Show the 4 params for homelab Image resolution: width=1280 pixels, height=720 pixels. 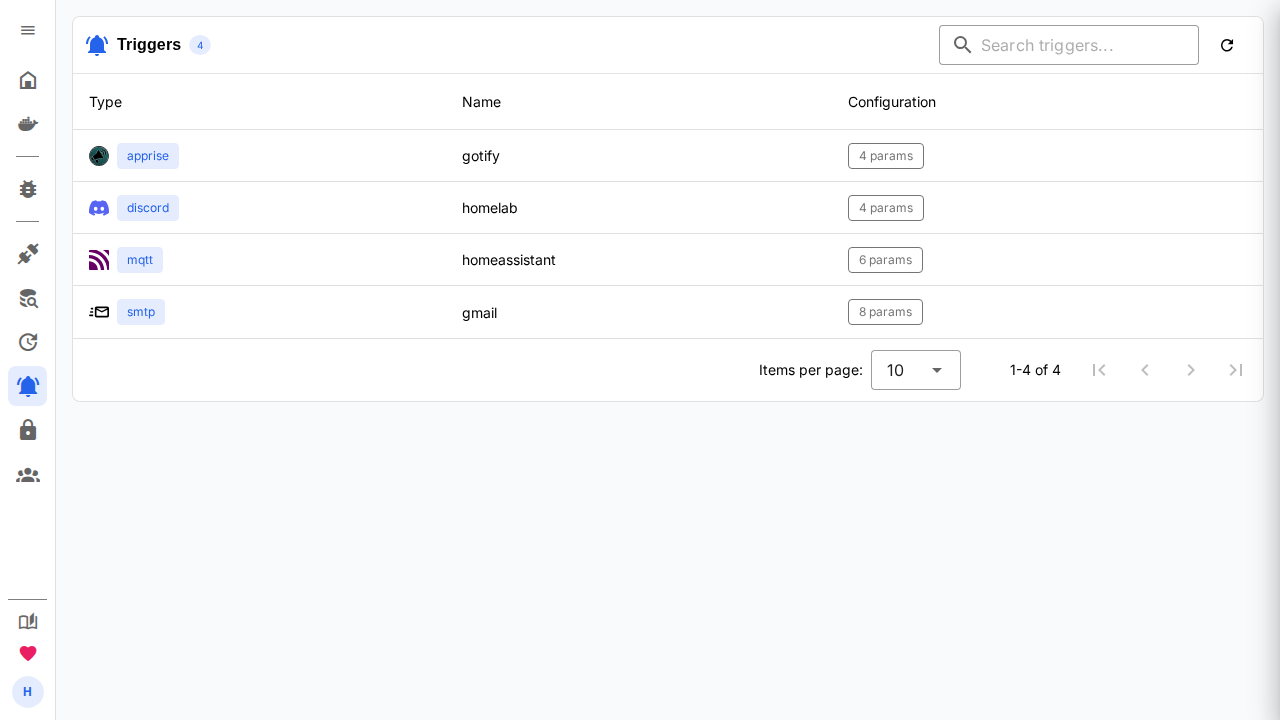(x=886, y=208)
